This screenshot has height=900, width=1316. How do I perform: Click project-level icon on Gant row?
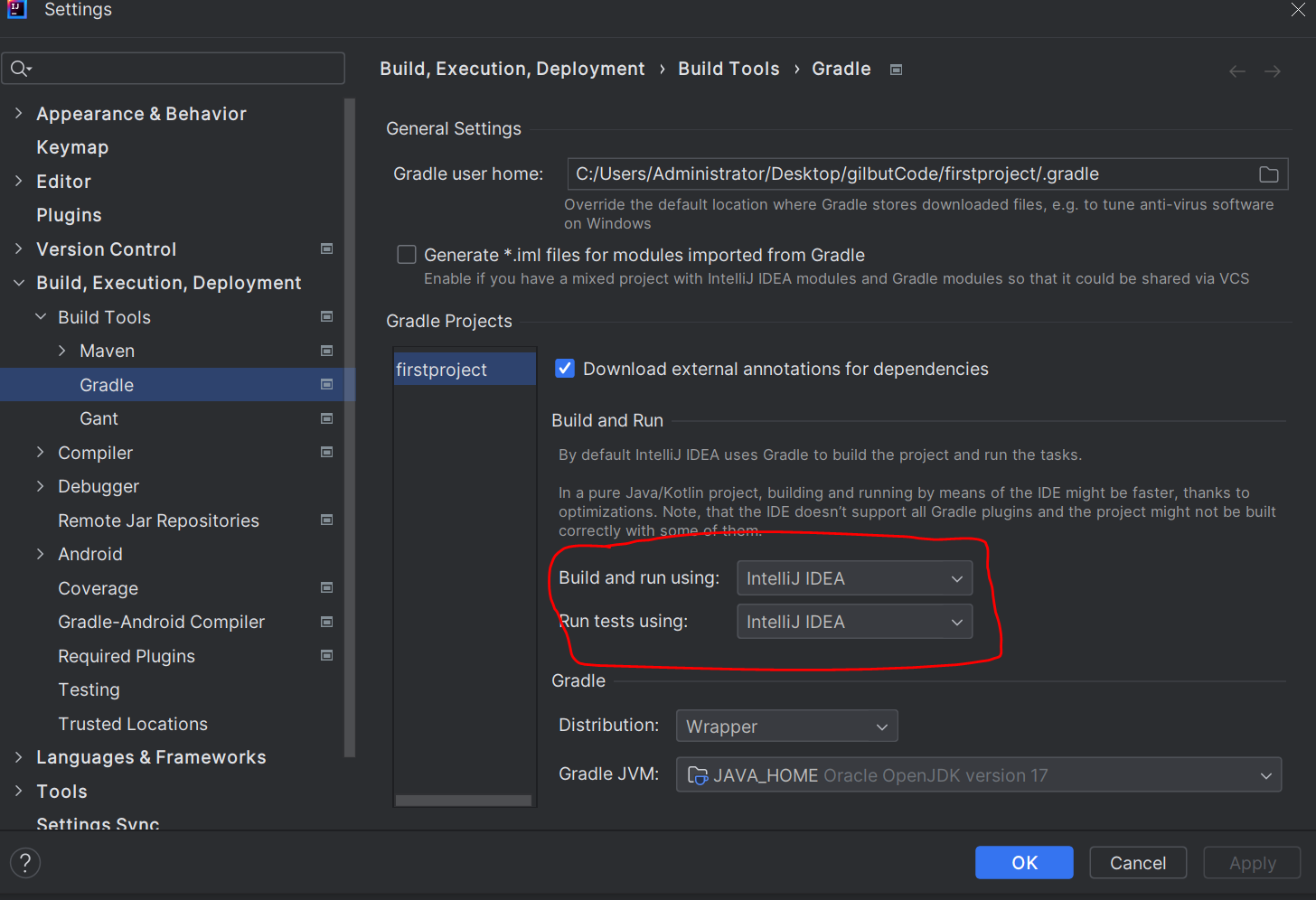327,418
